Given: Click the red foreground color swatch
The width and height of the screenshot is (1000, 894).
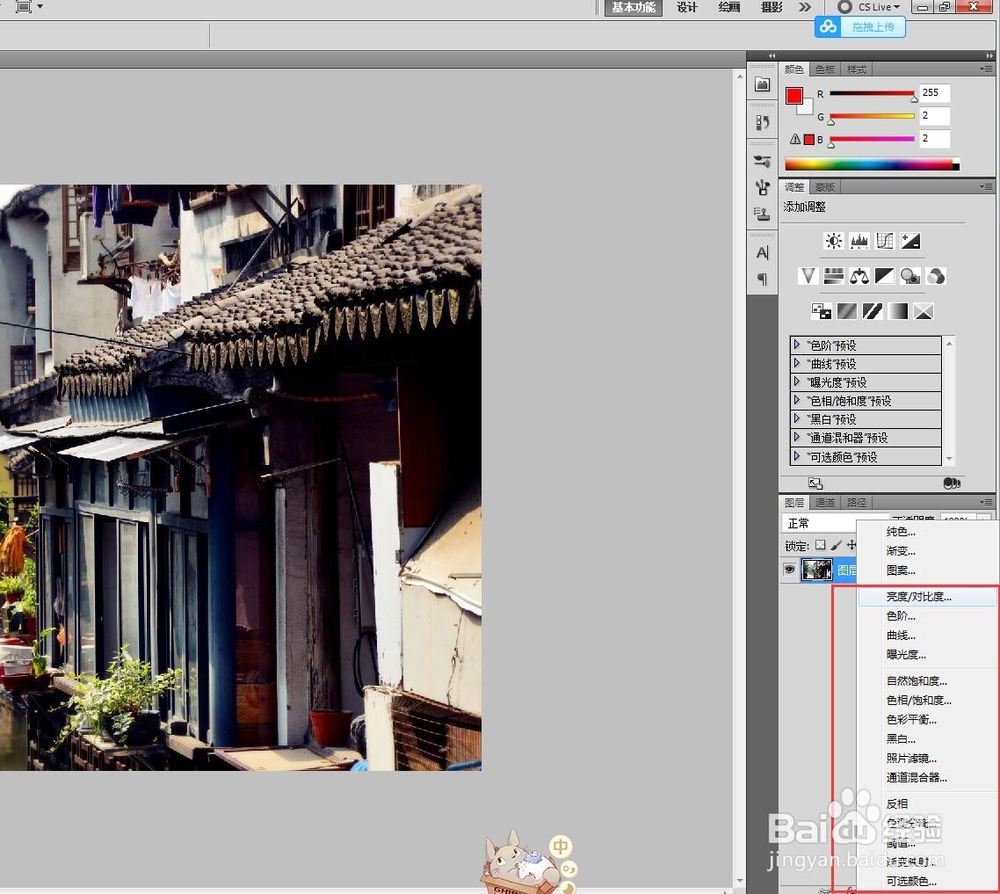Looking at the screenshot, I should click(794, 96).
